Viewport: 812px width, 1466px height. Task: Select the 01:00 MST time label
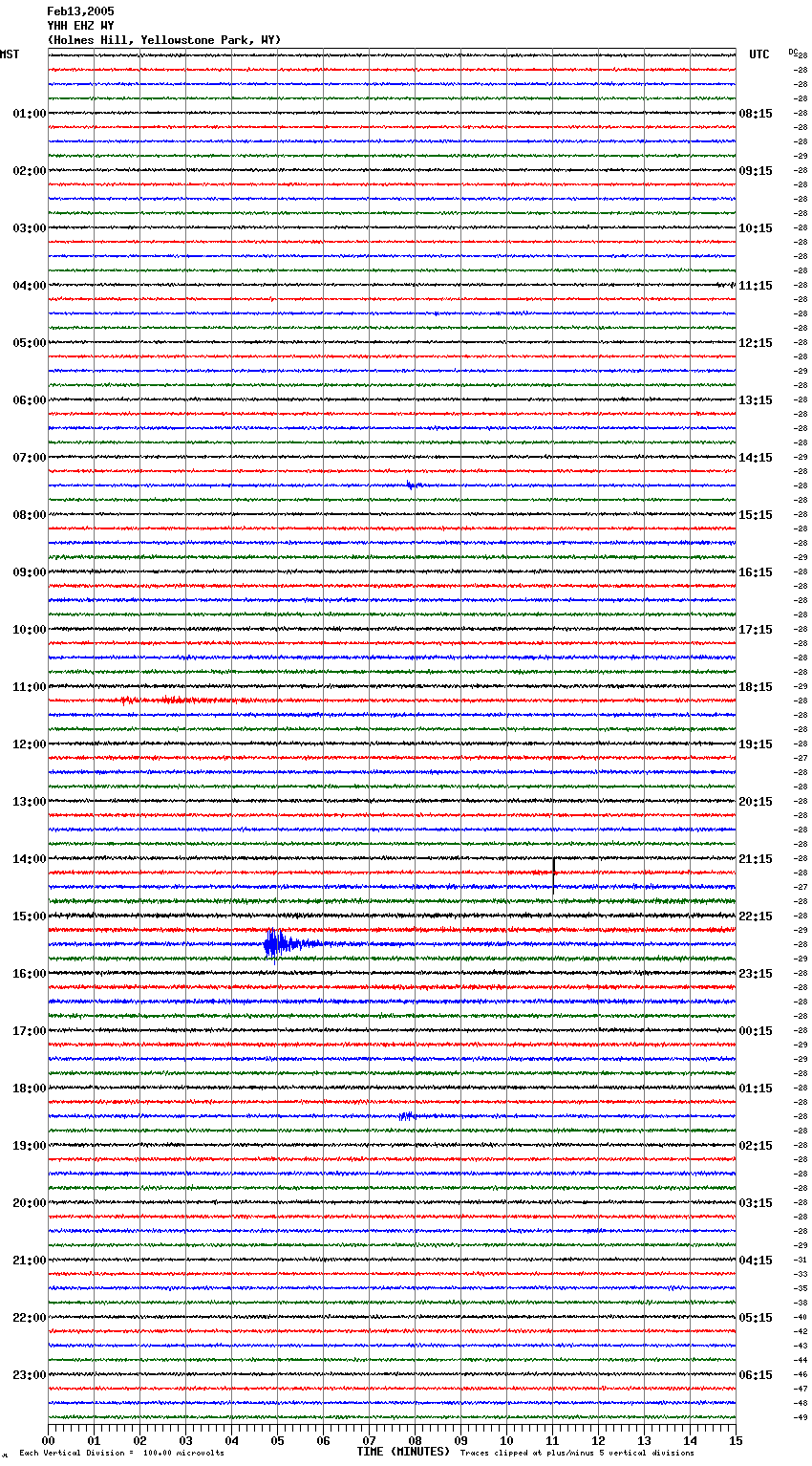pos(29,114)
